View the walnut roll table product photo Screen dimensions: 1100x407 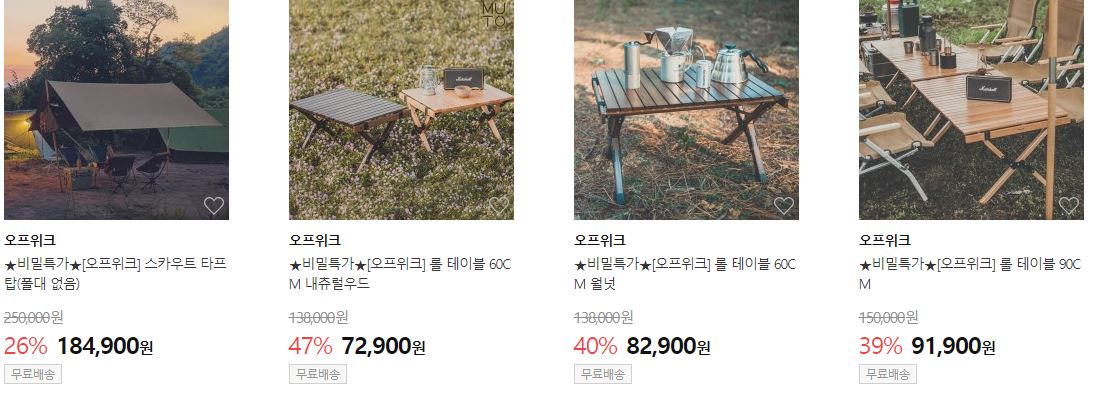coord(686,109)
